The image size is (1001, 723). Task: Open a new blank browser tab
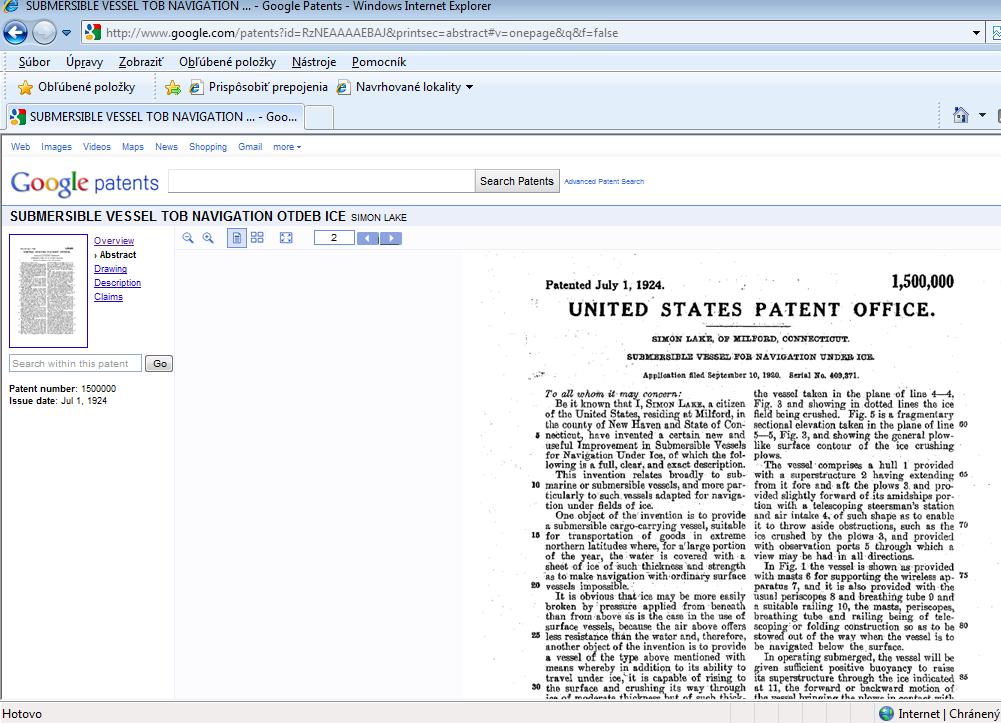319,117
